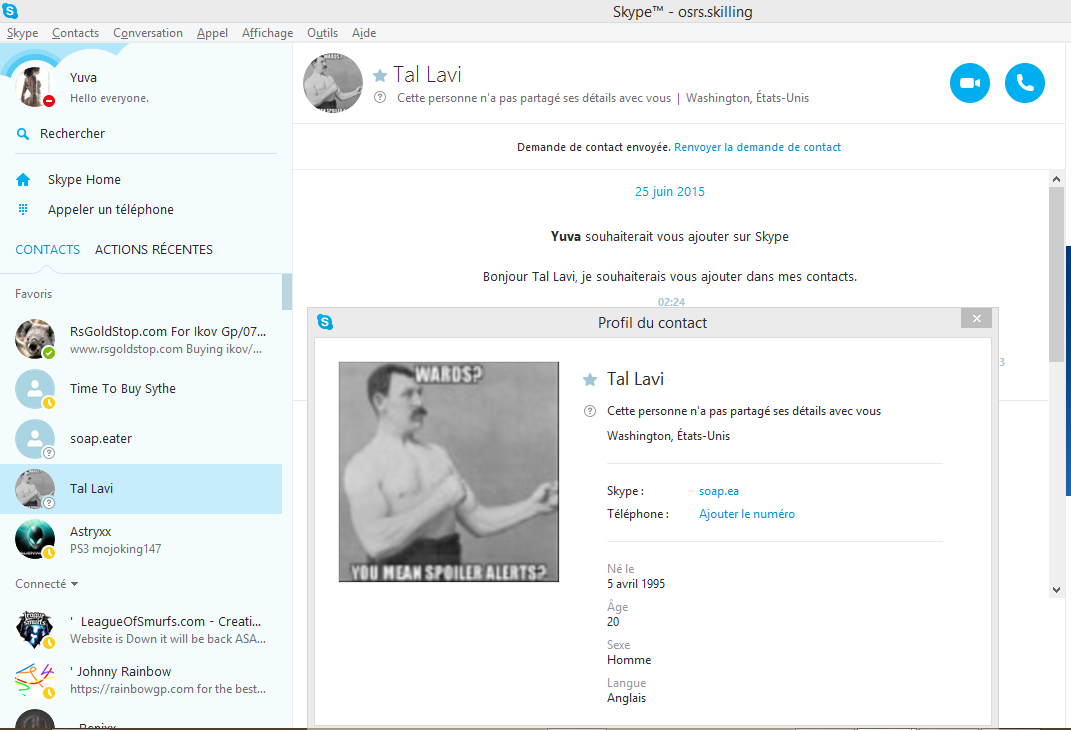Toggle favorite star next to Tal Lavi header
Image resolution: width=1071 pixels, height=730 pixels.
[380, 75]
